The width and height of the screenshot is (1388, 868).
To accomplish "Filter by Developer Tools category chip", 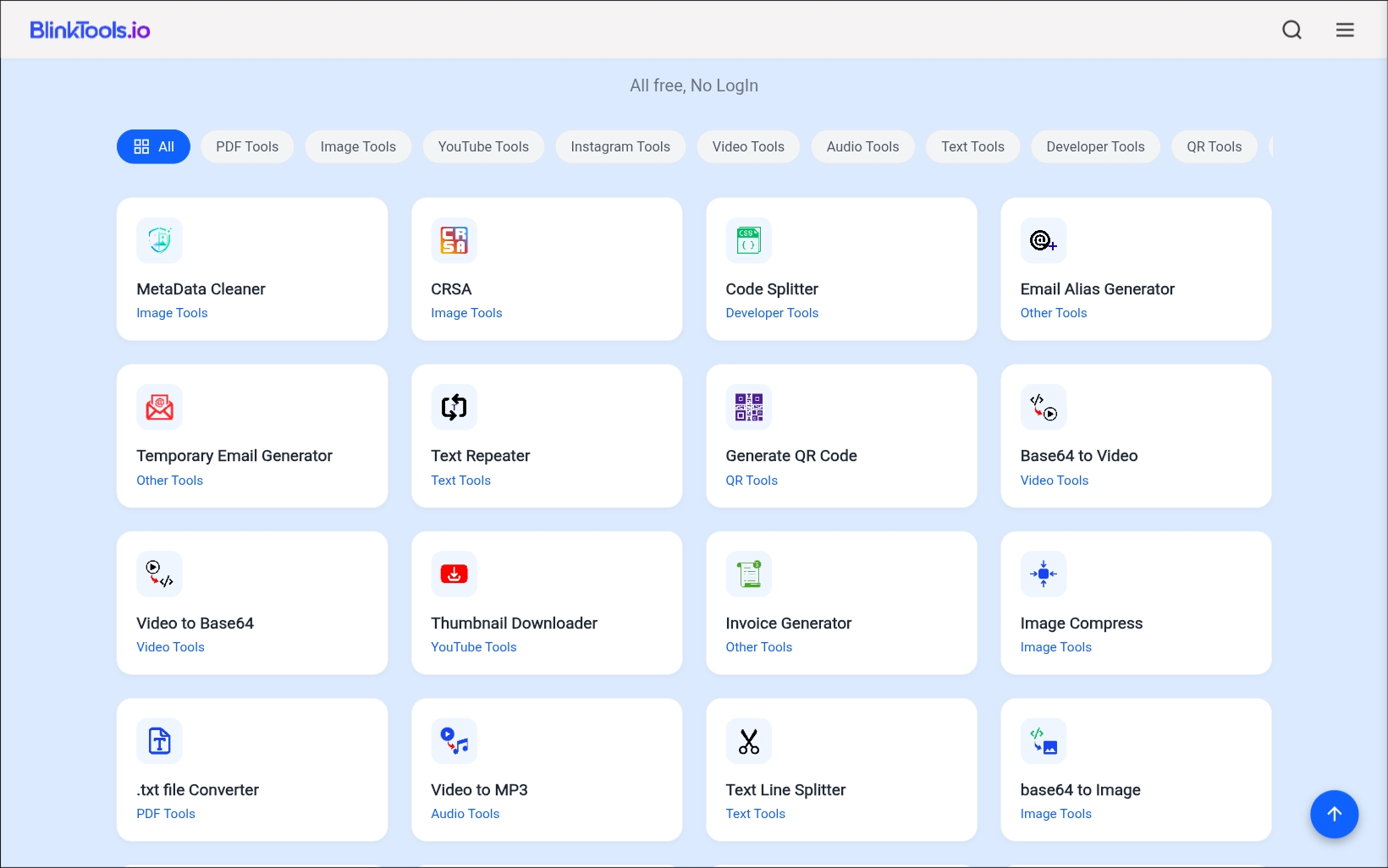I will (1095, 146).
